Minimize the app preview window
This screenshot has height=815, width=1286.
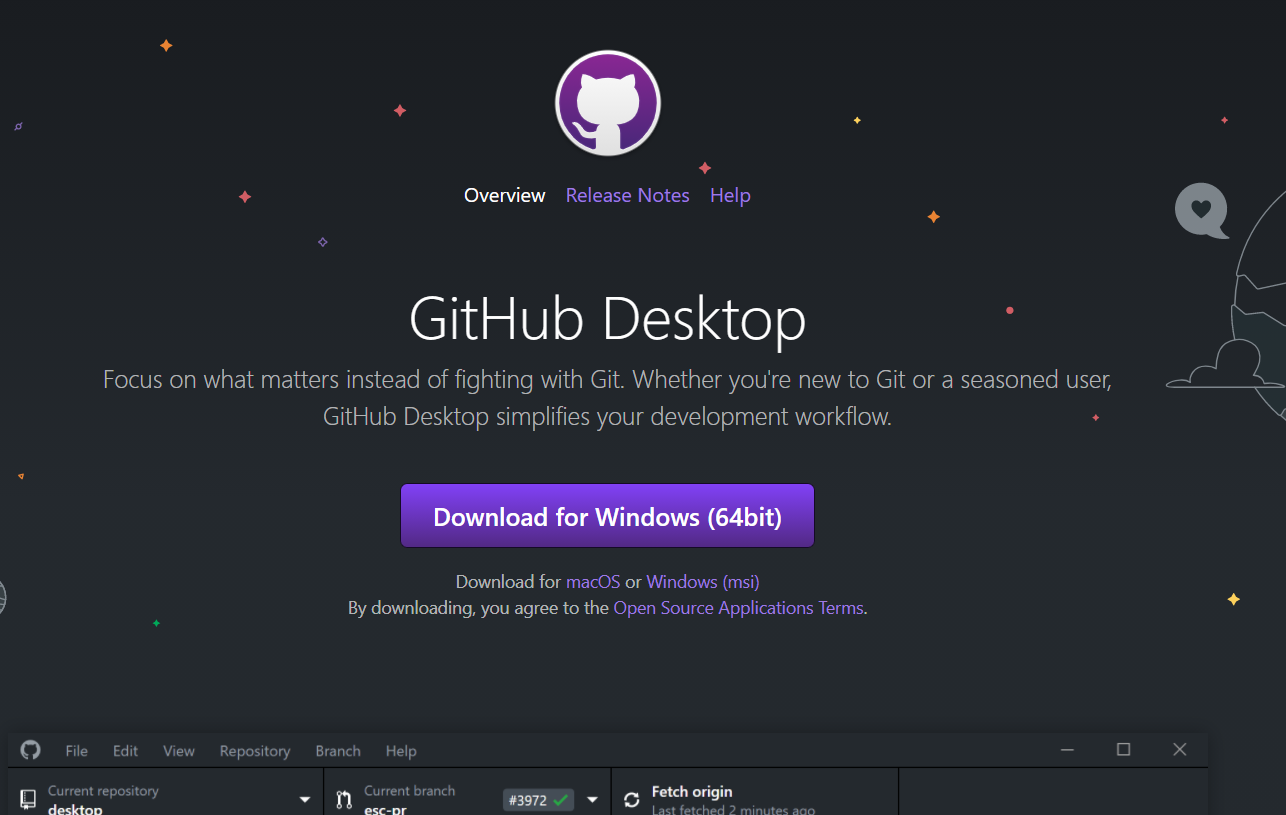pyautogui.click(x=1068, y=750)
